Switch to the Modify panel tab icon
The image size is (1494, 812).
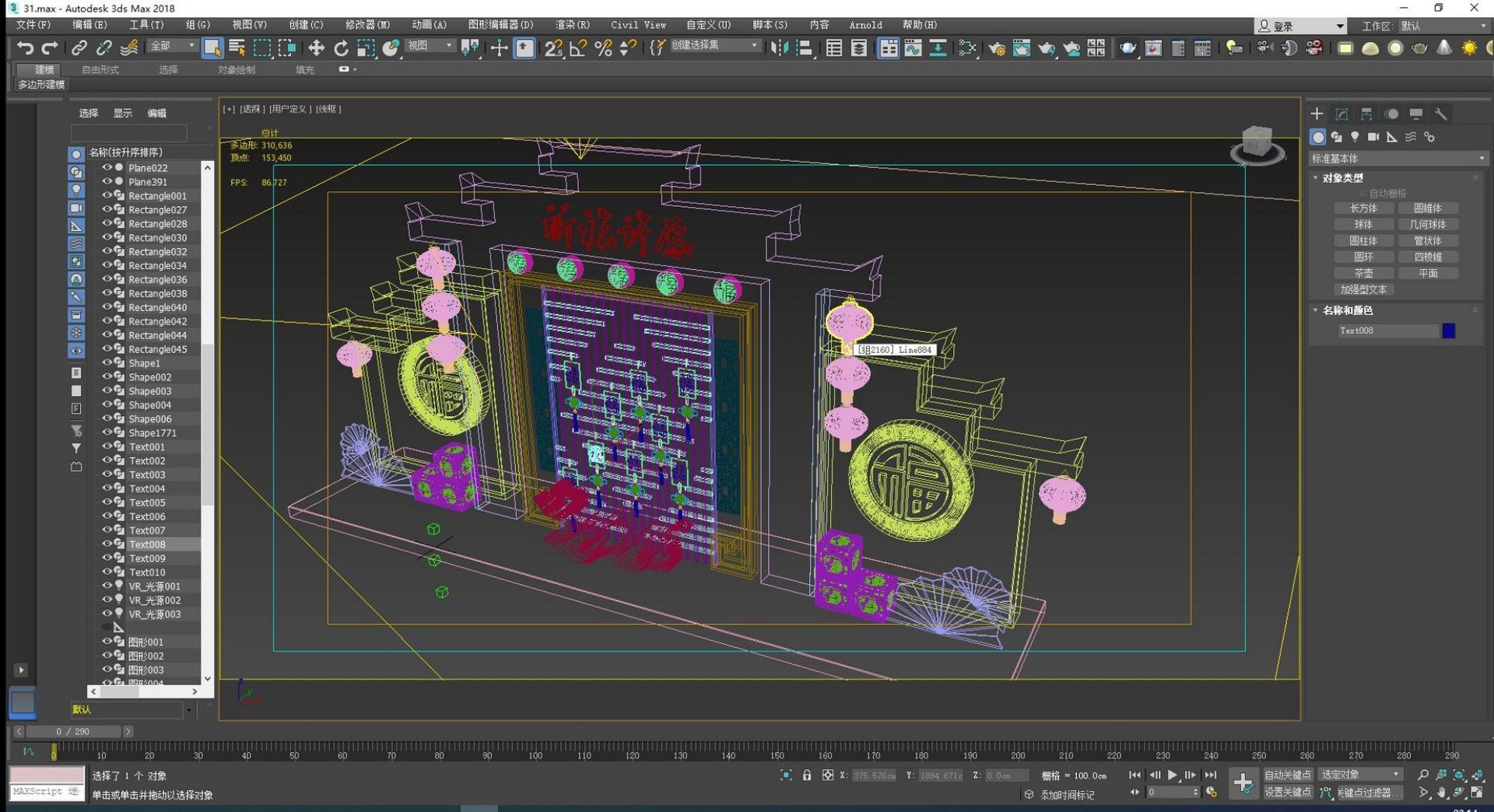point(1341,114)
